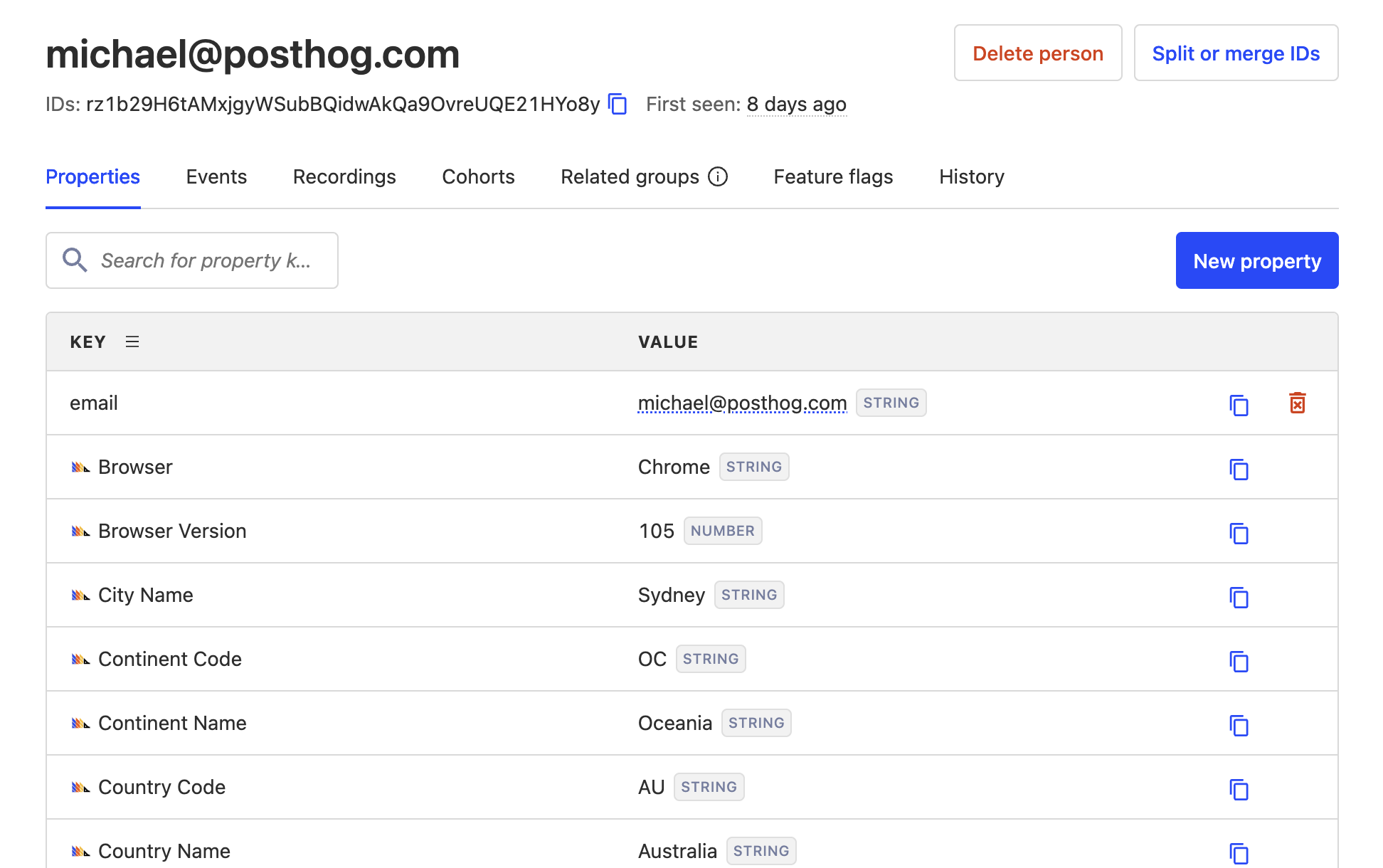
Task: Copy the Browser Version value
Action: [x=1239, y=532]
